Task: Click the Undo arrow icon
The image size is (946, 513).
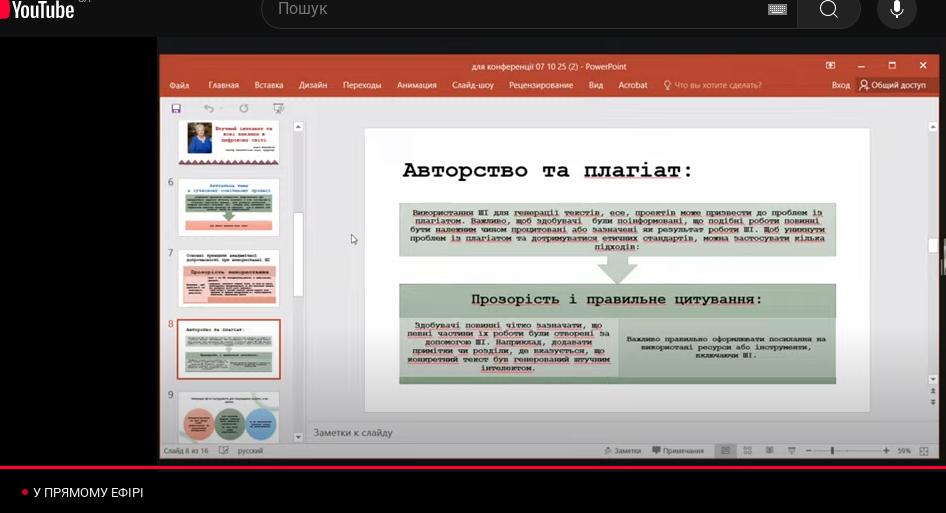Action: (x=208, y=108)
